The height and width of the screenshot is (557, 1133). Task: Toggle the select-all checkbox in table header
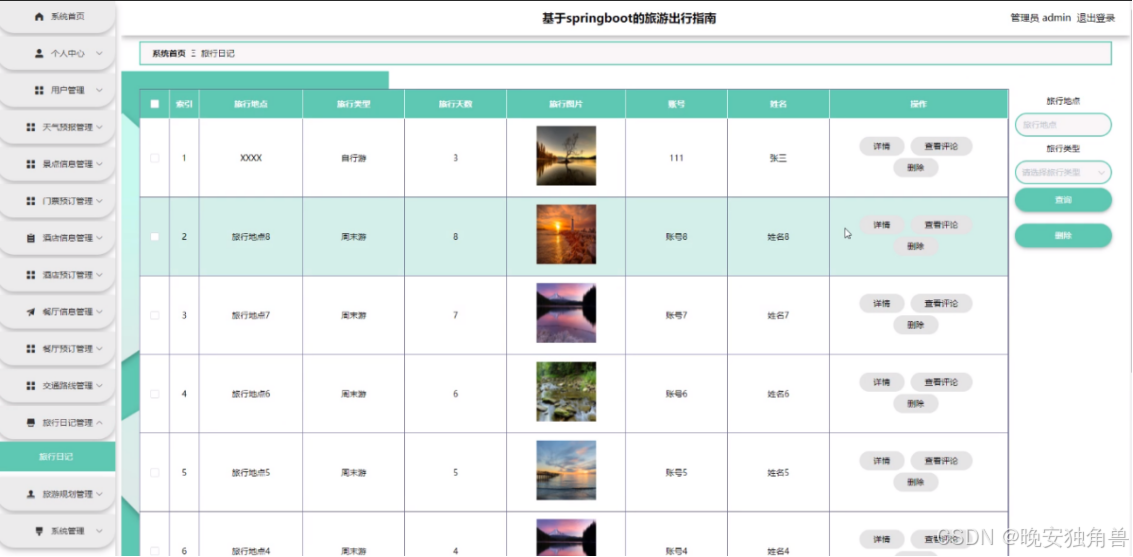click(155, 104)
